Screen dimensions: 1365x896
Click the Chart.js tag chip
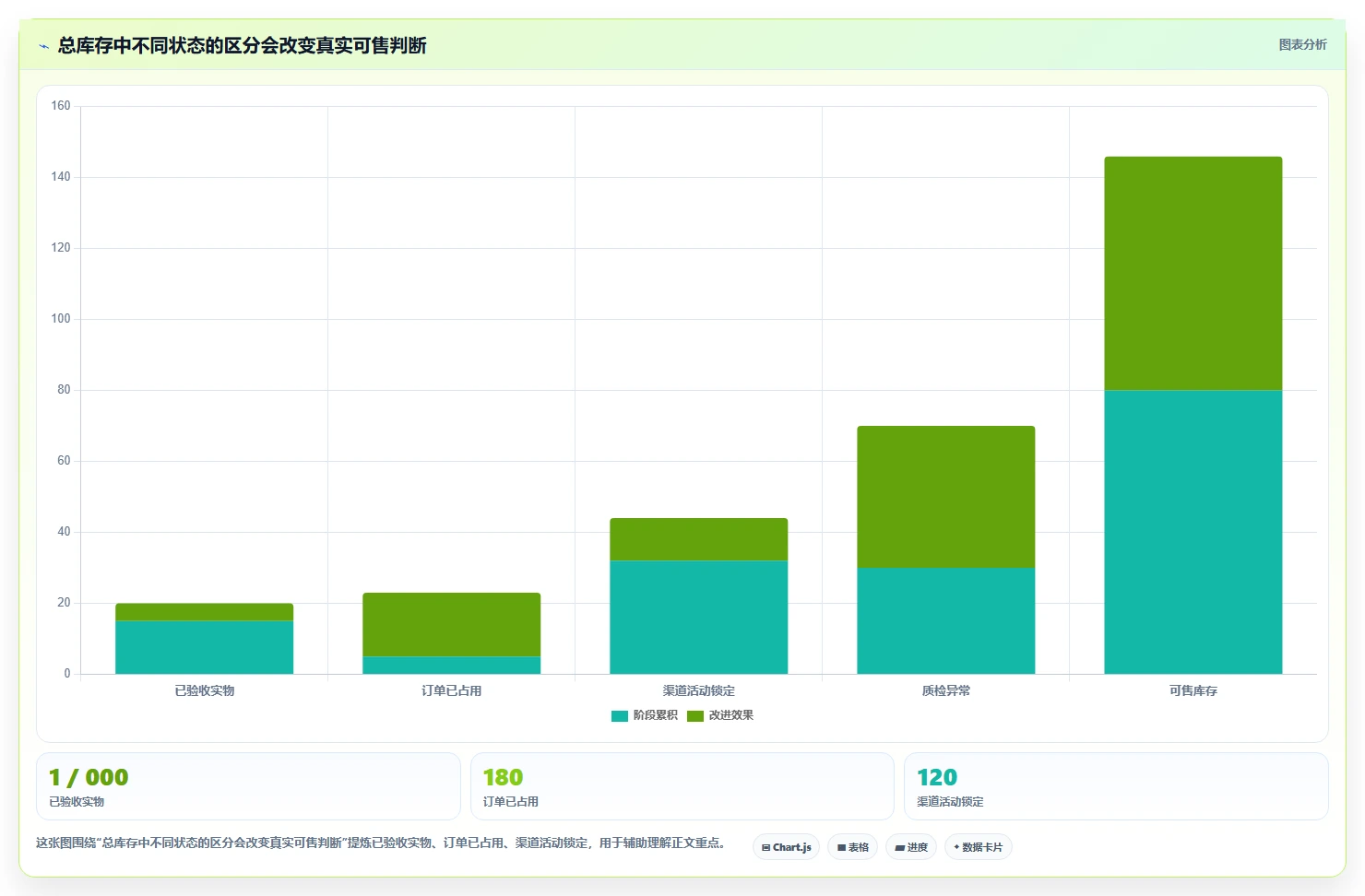(786, 847)
